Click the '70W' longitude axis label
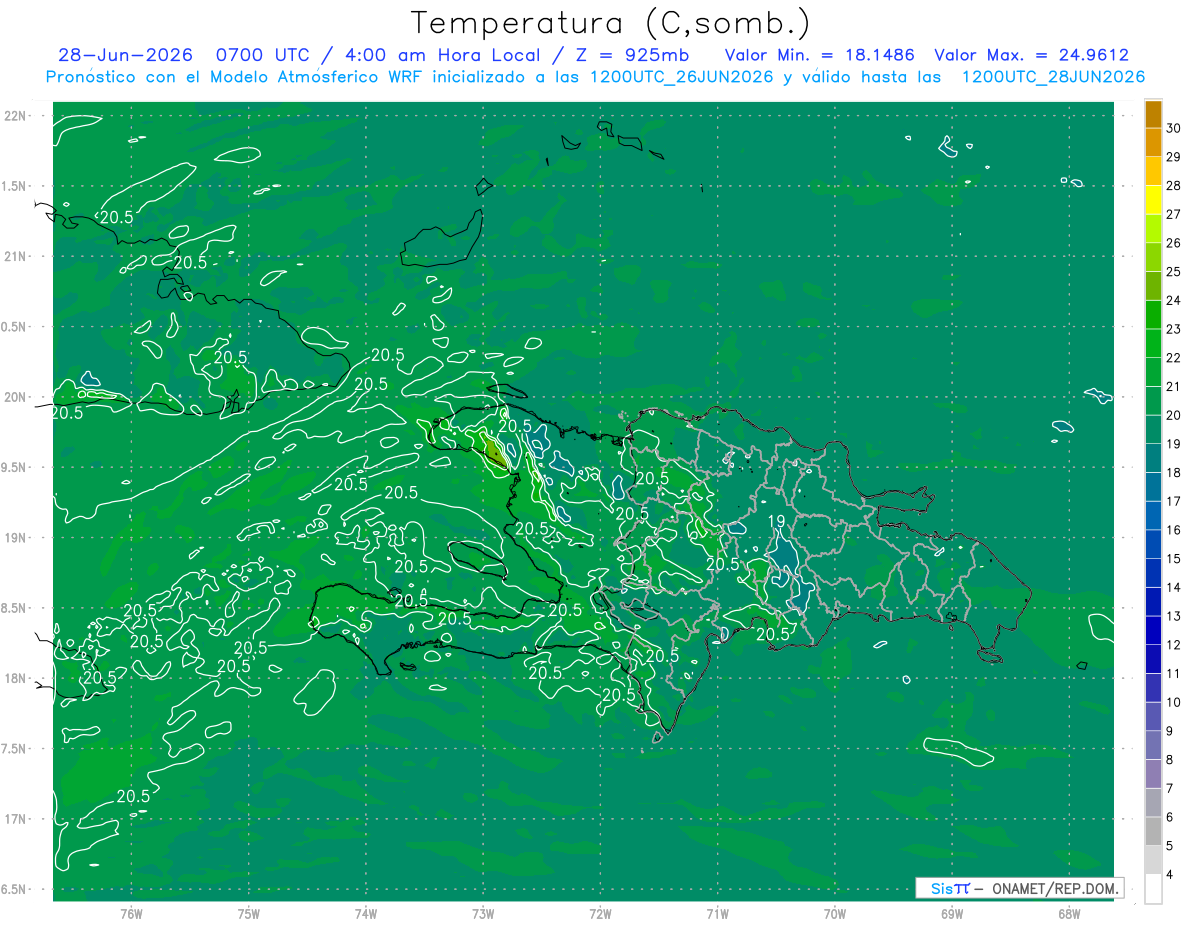Viewport: 1200px width, 927px height. pos(834,913)
